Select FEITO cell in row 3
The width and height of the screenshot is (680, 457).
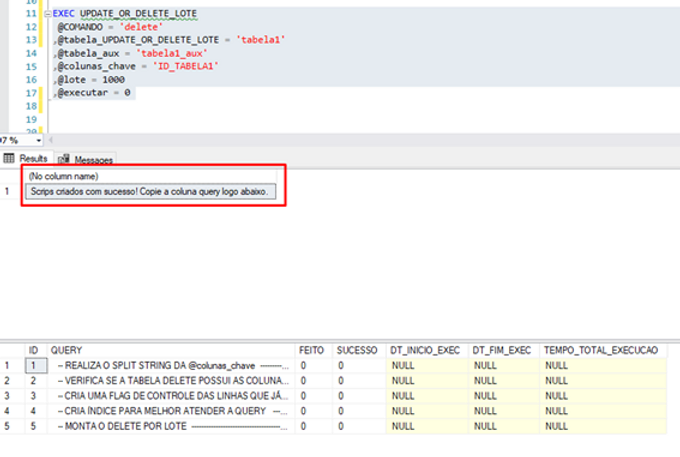pyautogui.click(x=314, y=396)
